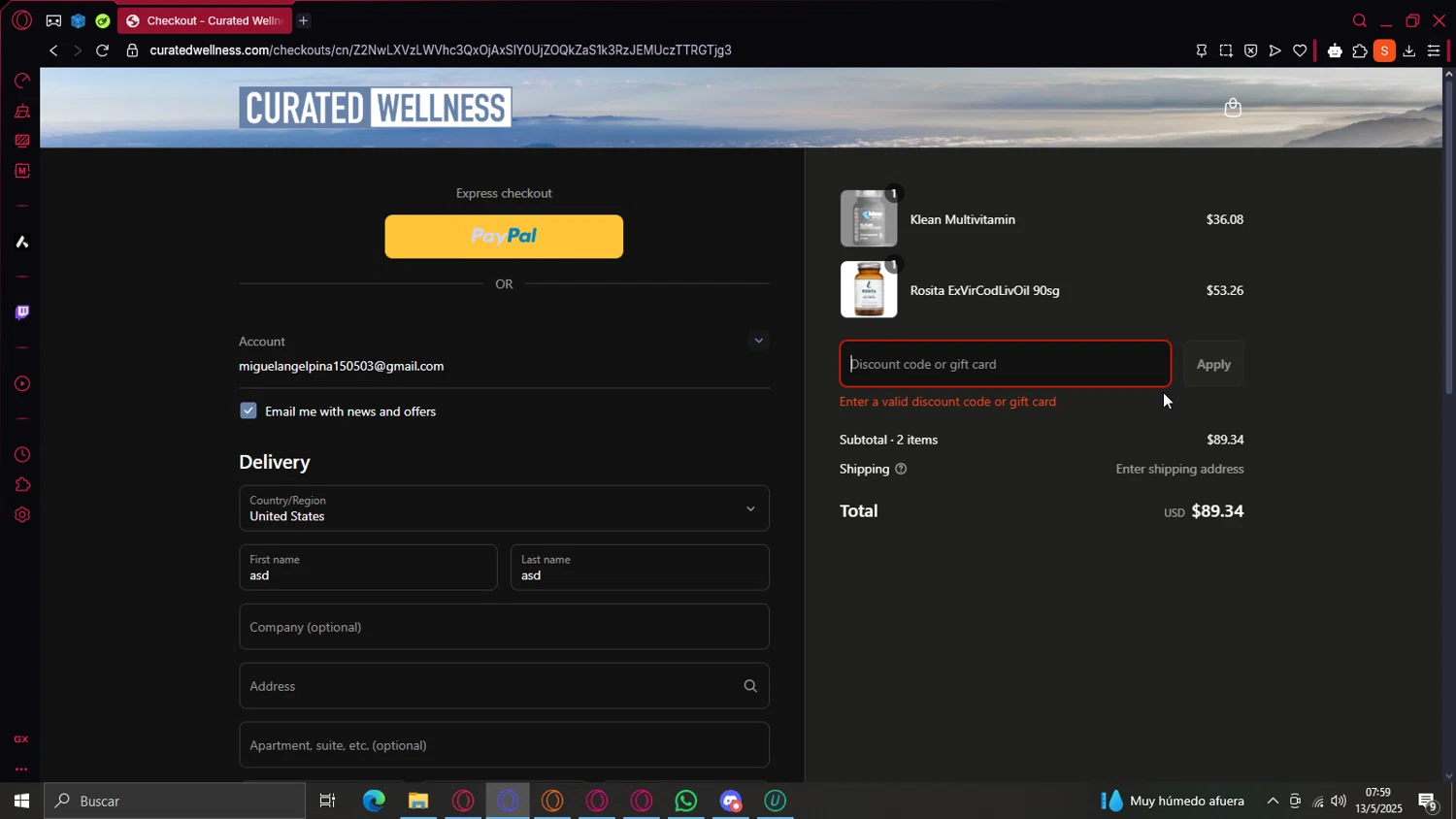Screen dimensions: 1456x819
Task: Click the Shipping help question icon
Action: point(901,469)
